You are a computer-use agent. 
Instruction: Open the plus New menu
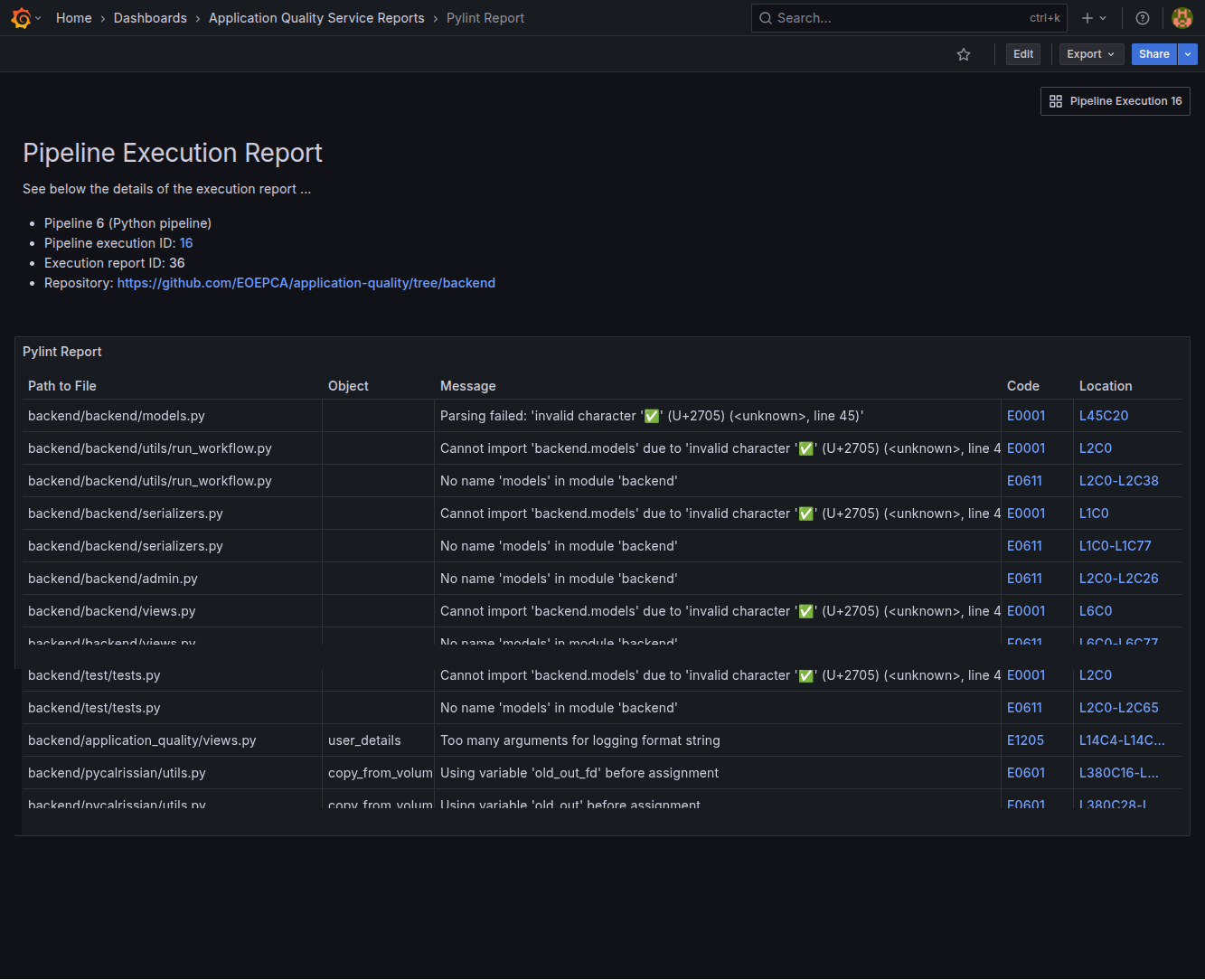pyautogui.click(x=1094, y=18)
